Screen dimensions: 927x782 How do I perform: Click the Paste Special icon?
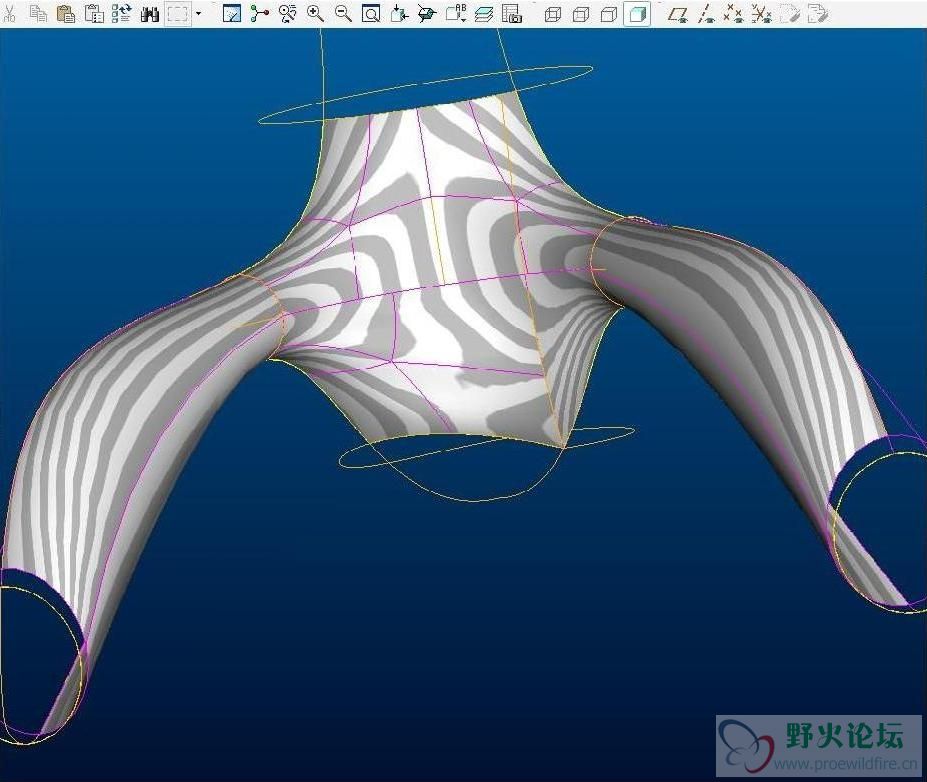94,14
